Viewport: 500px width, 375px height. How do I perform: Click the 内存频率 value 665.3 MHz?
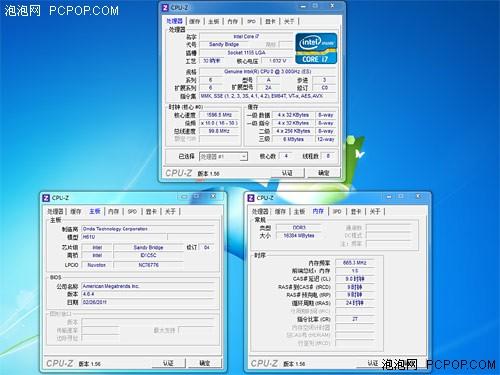tap(355, 263)
